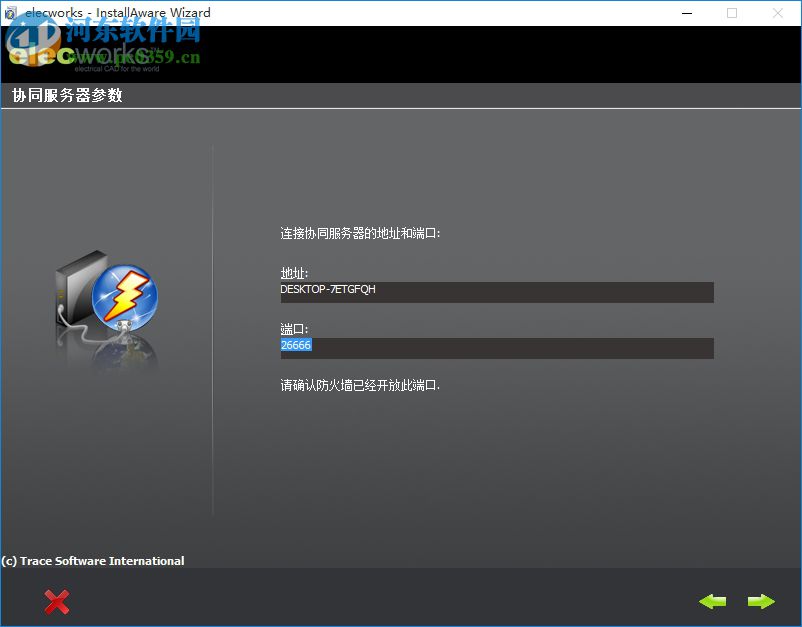802x627 pixels.
Task: Click the 地址 field label
Action: pyautogui.click(x=290, y=273)
